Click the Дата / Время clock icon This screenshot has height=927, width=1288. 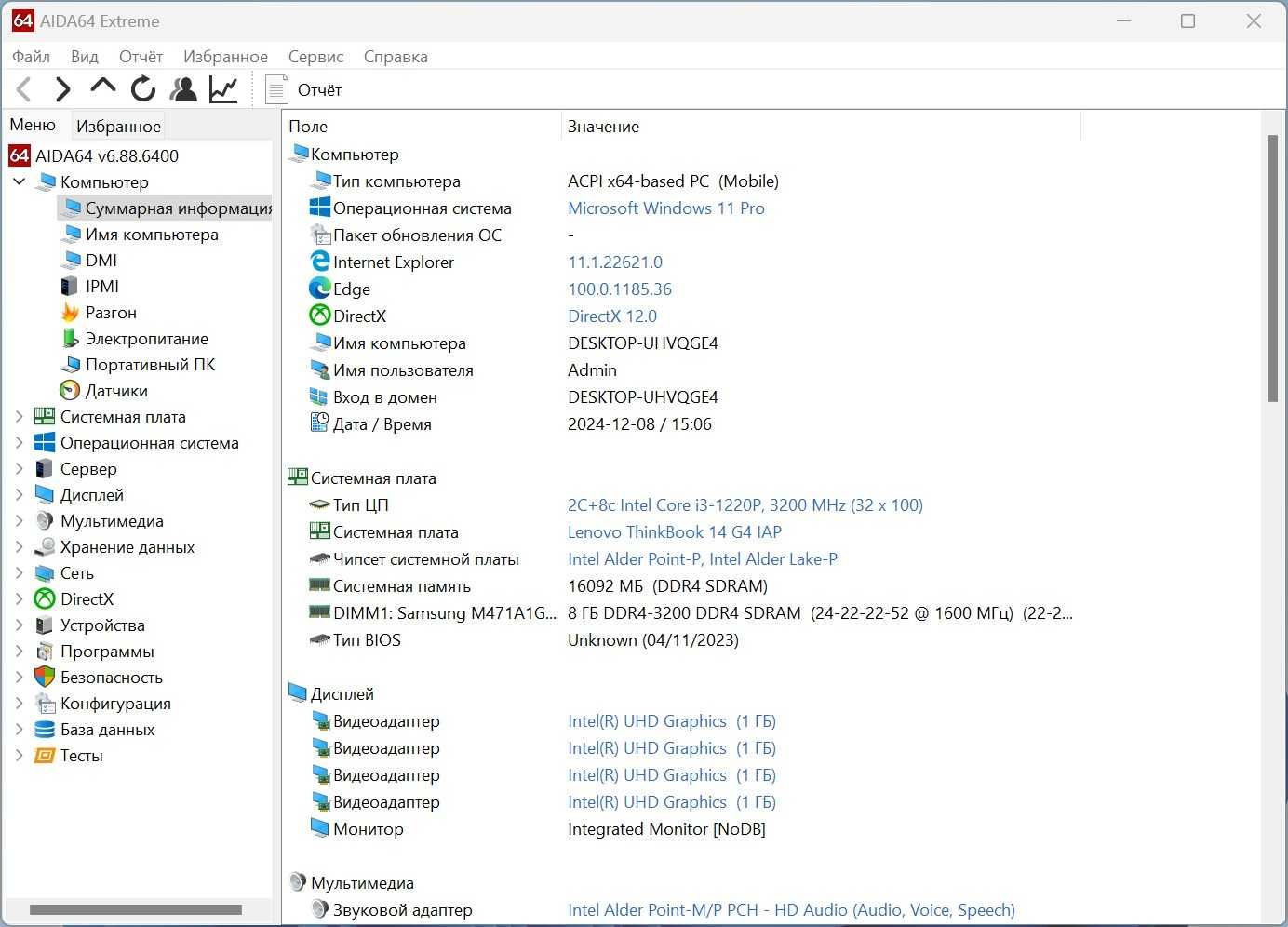(319, 423)
